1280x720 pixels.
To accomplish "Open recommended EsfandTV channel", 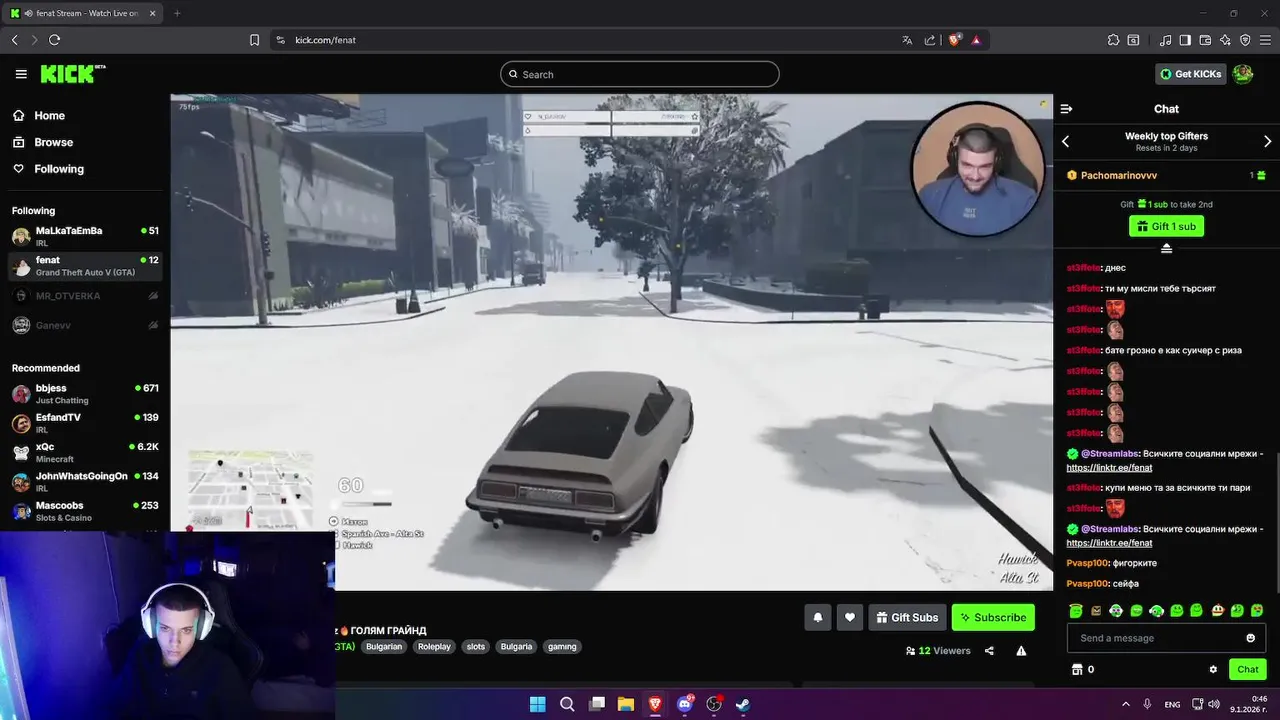I will (85, 423).
